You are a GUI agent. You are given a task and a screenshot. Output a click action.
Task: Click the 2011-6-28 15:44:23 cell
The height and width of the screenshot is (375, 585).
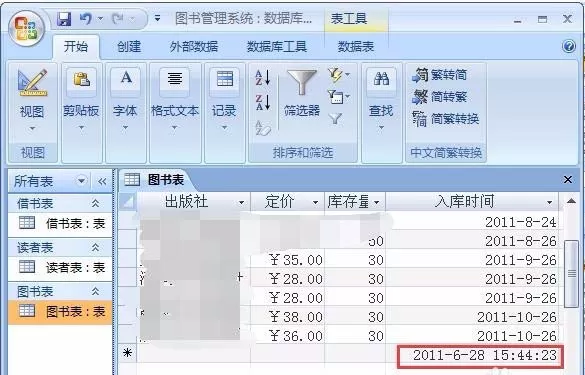pos(480,355)
